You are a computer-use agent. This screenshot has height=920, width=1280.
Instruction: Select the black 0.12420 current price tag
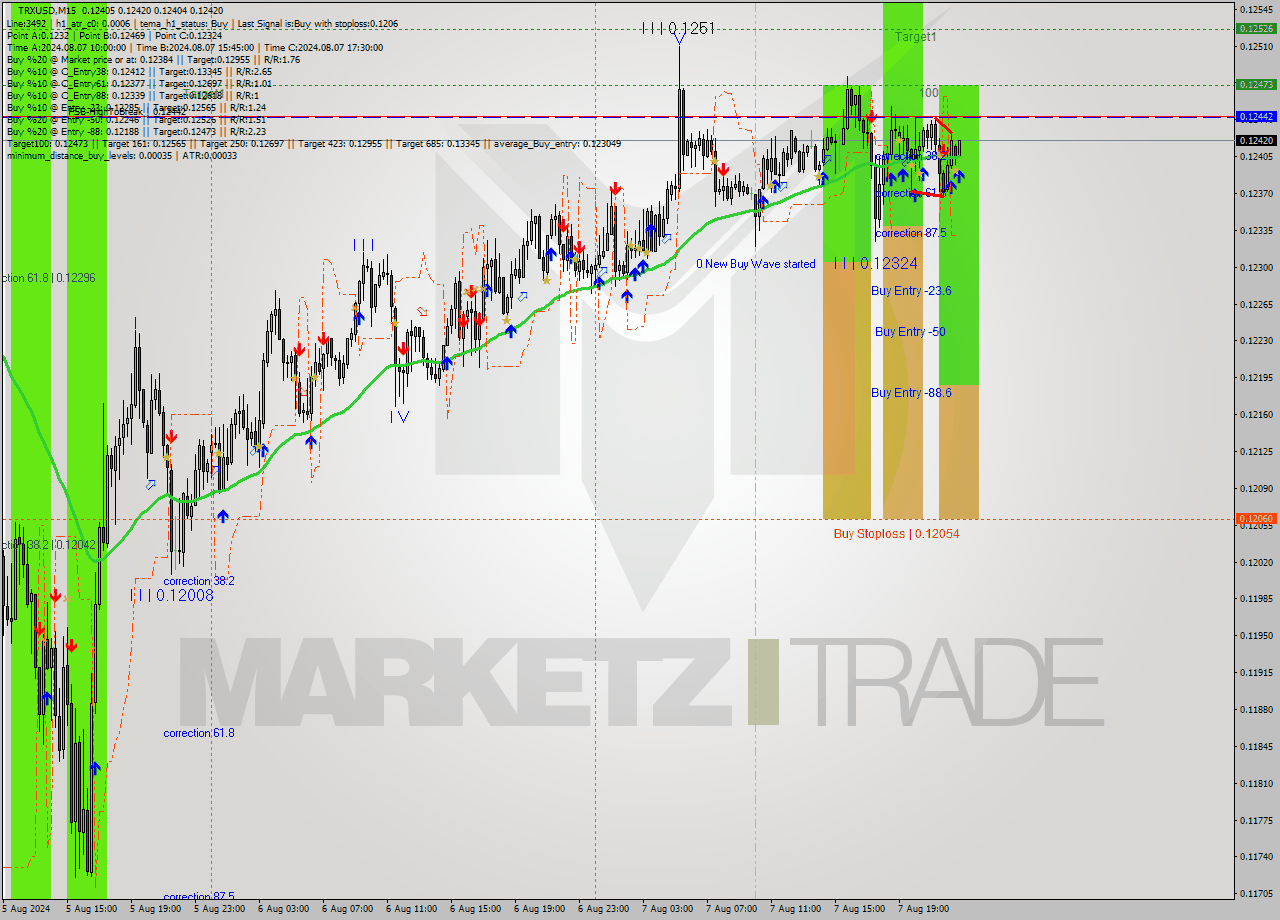point(1255,141)
